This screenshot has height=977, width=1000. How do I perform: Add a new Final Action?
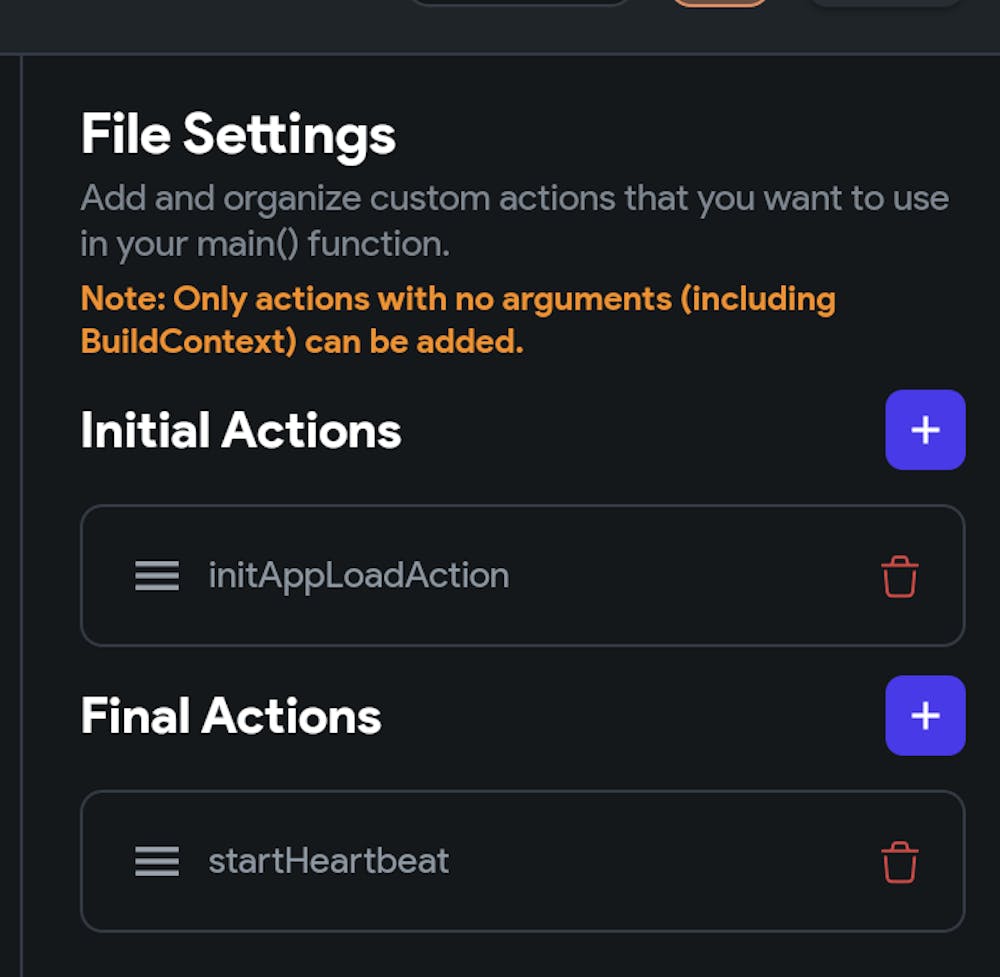click(925, 716)
